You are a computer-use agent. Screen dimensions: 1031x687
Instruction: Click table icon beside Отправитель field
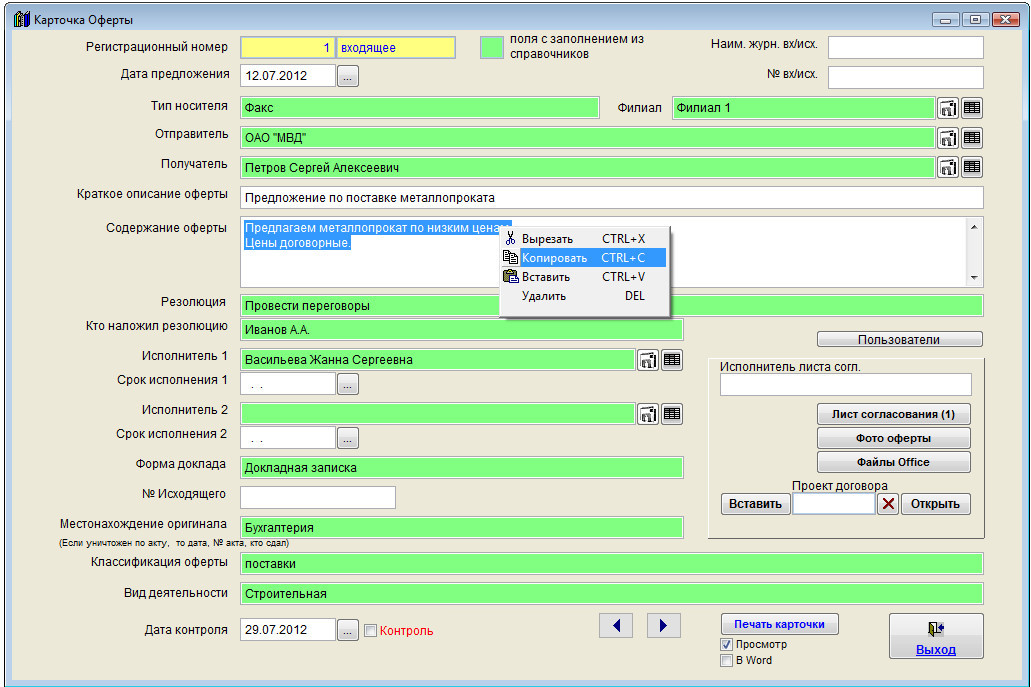pos(972,138)
